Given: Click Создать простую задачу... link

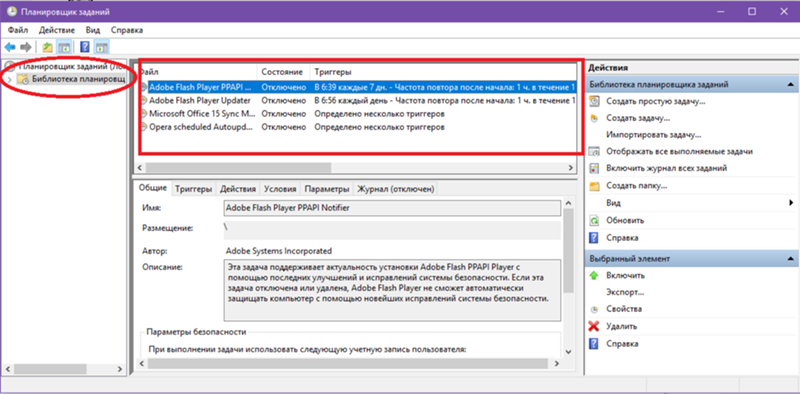Looking at the screenshot, I should 656,102.
